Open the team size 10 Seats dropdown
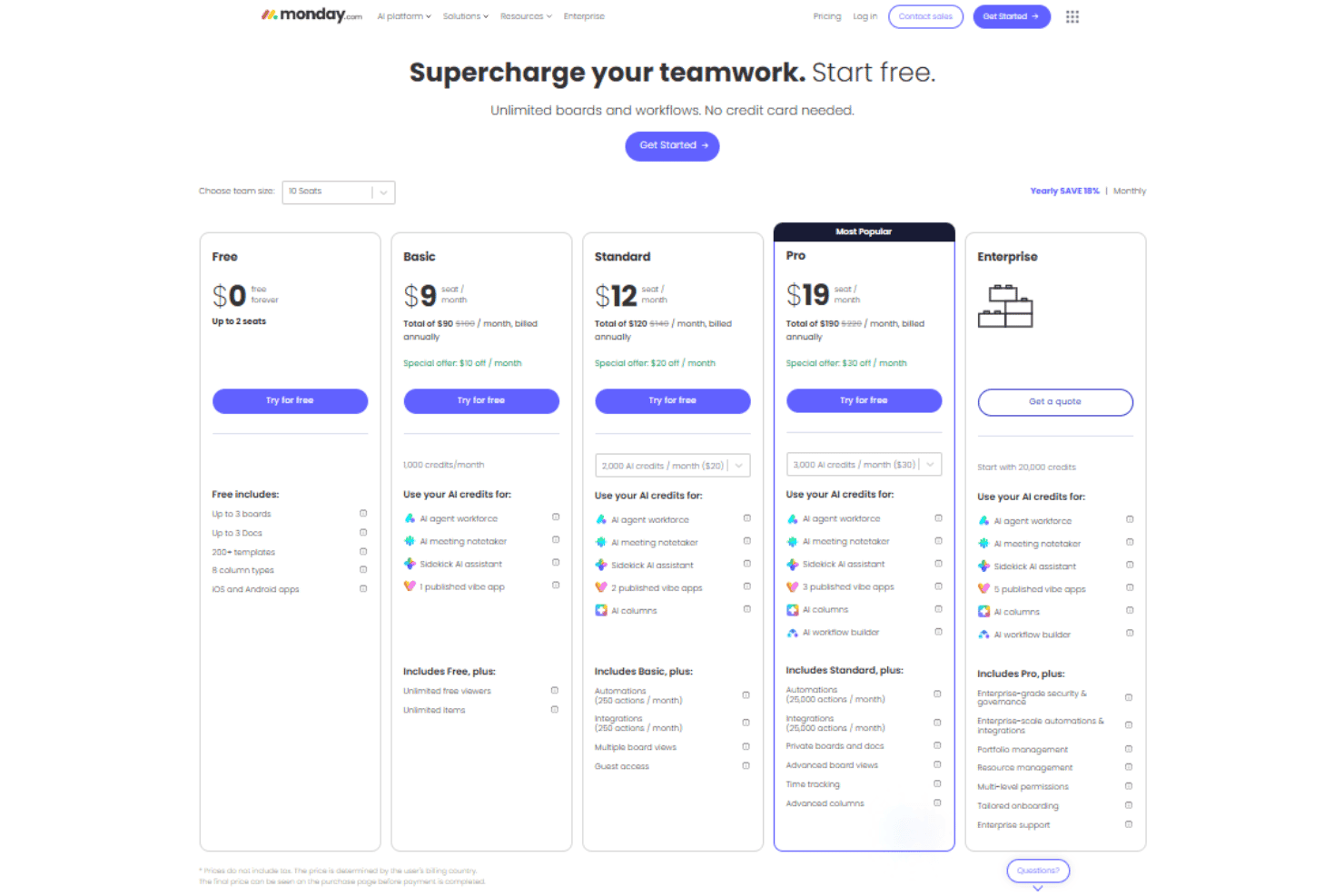This screenshot has width=1344, height=896. 338,192
